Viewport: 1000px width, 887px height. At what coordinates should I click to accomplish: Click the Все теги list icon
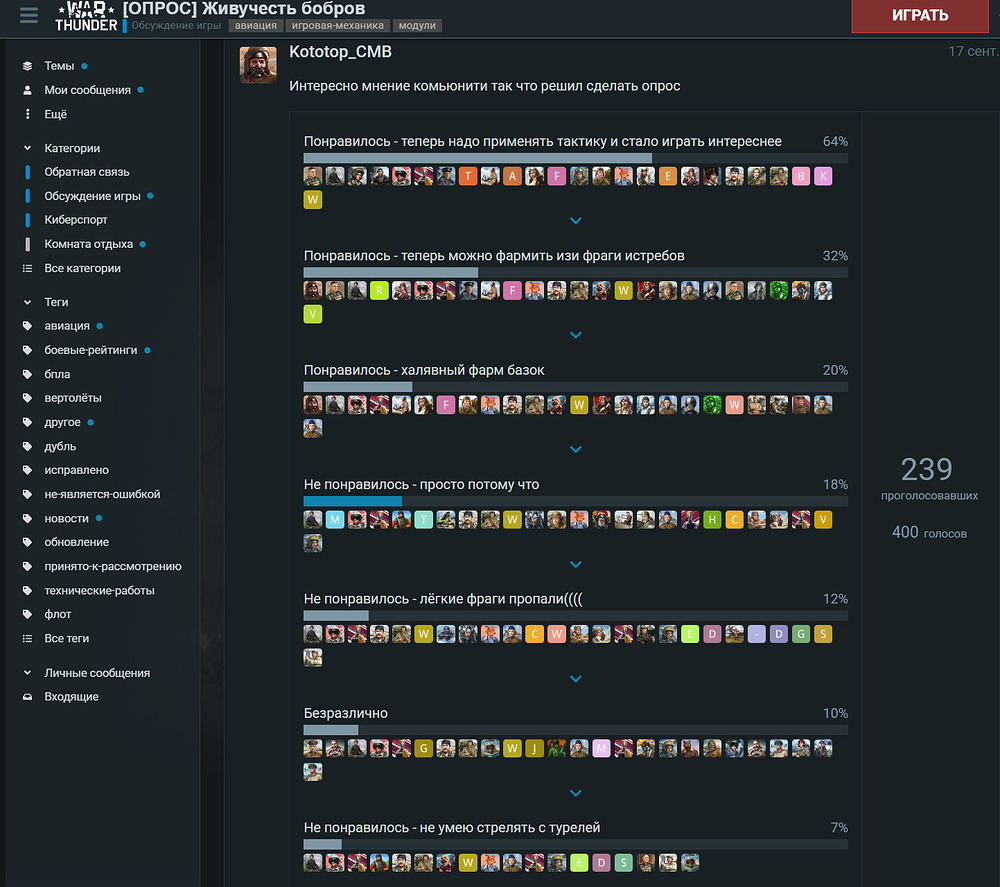27,638
